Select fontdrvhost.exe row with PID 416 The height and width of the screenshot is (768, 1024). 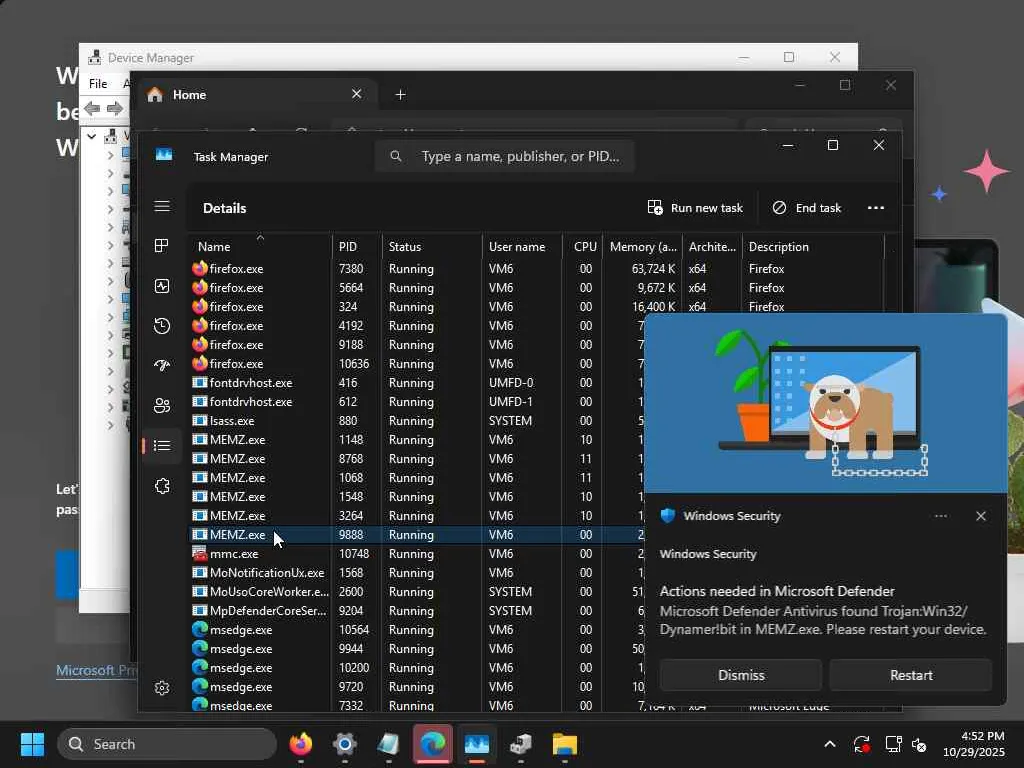(x=417, y=383)
